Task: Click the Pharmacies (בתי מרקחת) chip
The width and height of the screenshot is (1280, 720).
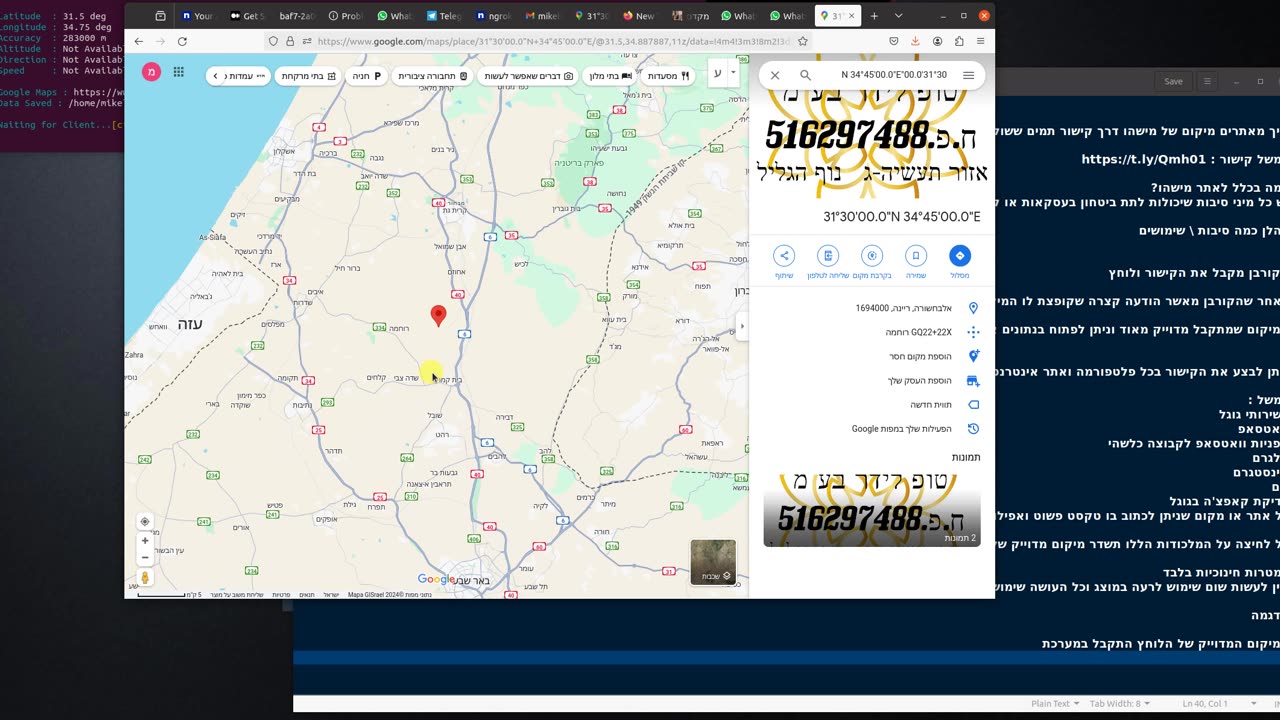Action: pyautogui.click(x=308, y=75)
